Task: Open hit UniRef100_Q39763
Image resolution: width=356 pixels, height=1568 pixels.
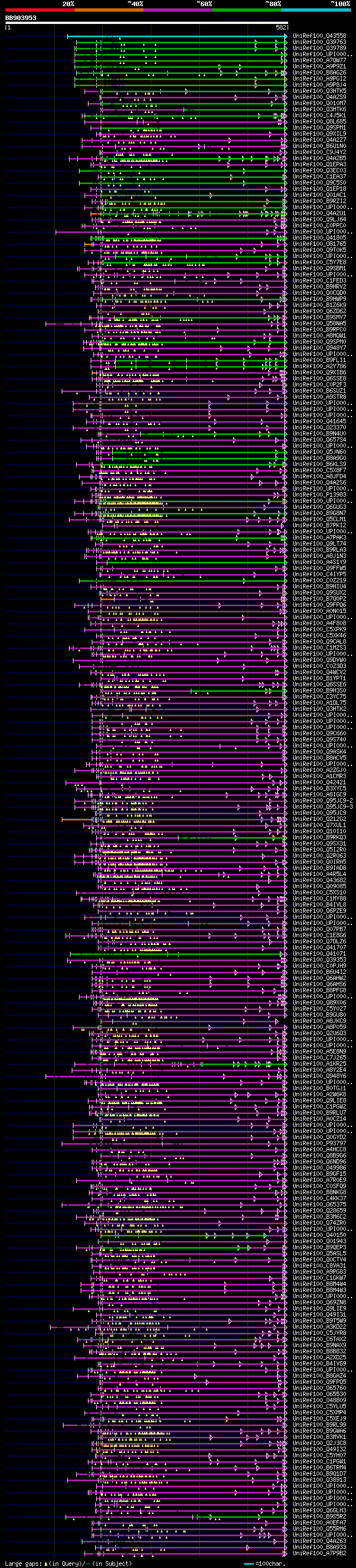Action: click(x=319, y=42)
